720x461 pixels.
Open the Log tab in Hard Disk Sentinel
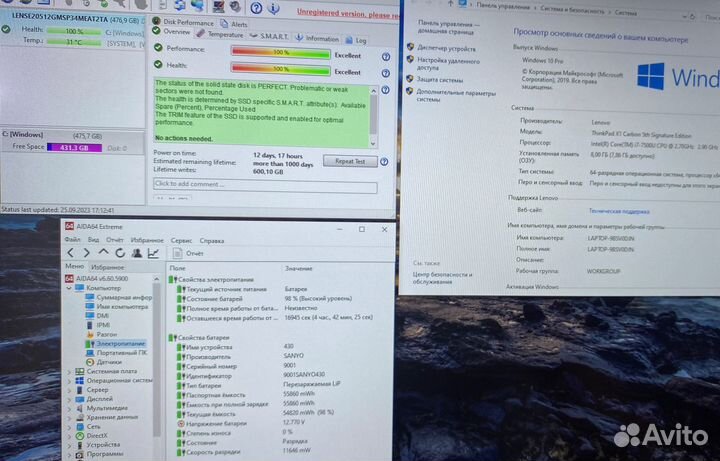click(356, 40)
